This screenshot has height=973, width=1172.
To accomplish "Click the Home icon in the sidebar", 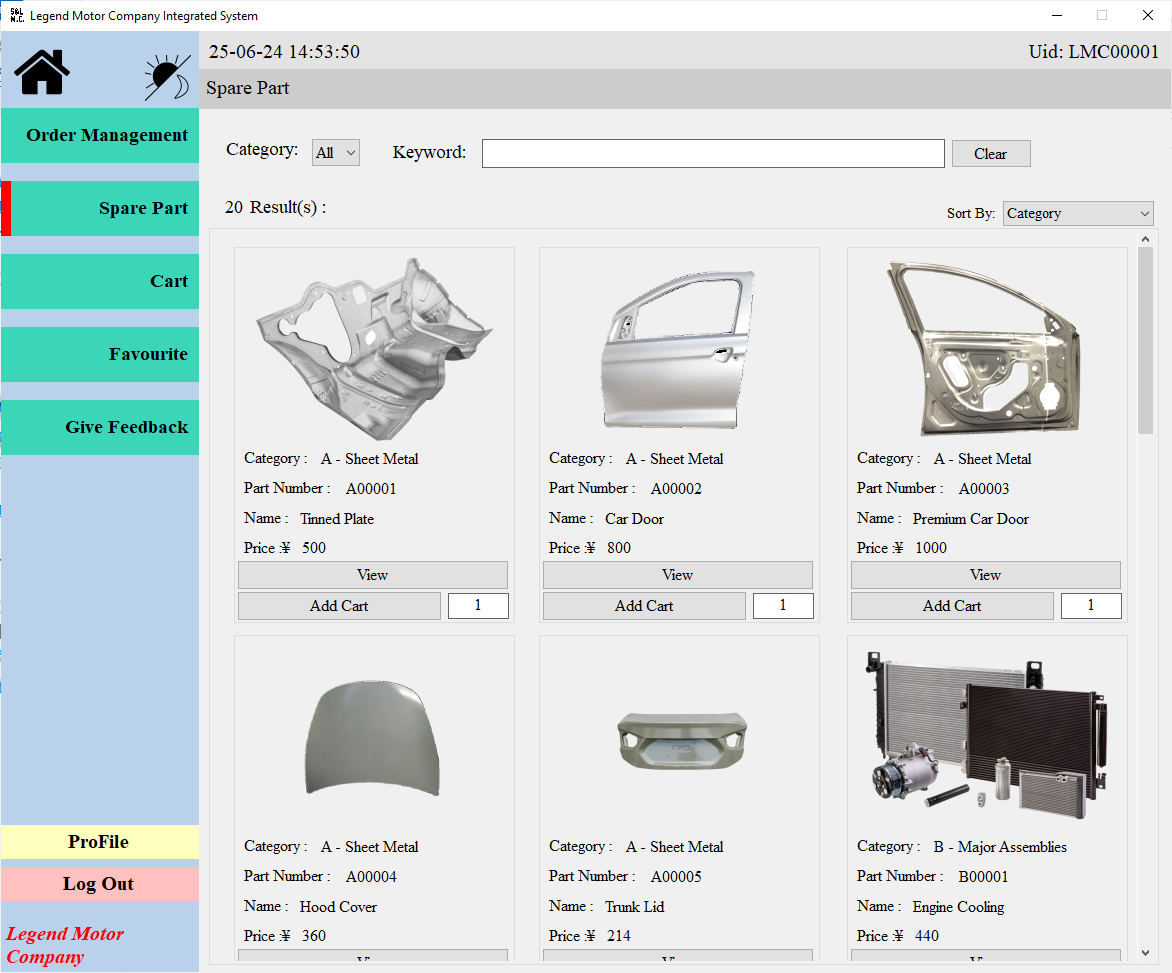I will (42, 71).
